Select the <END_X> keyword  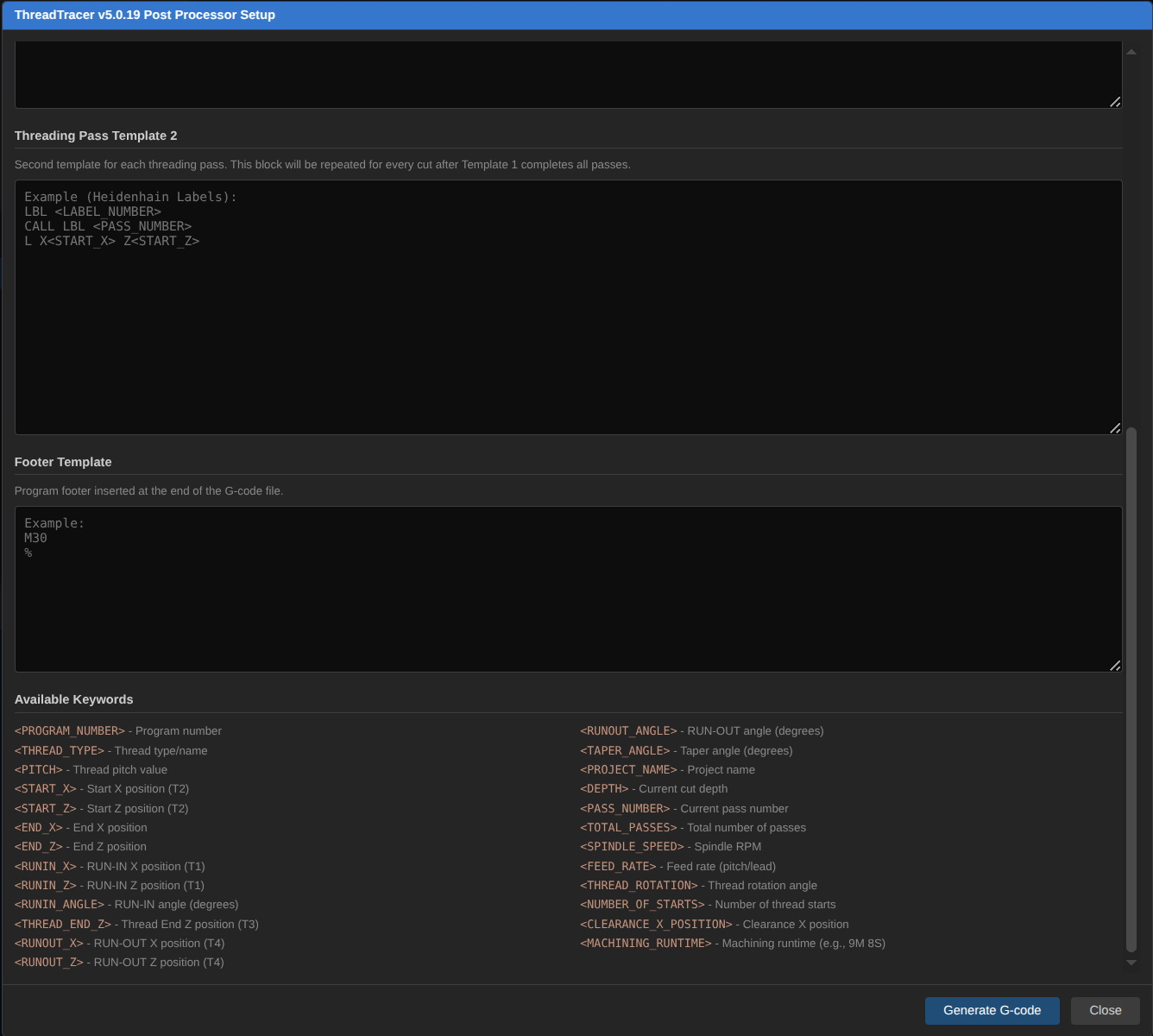[x=39, y=828]
